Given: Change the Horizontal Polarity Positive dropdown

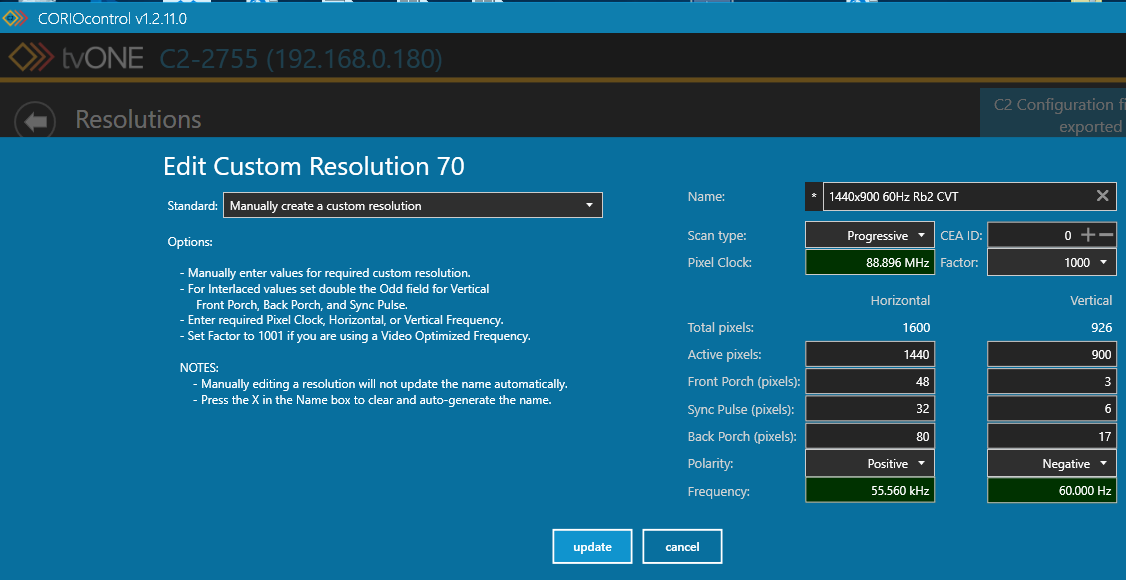Looking at the screenshot, I should click(x=869, y=464).
